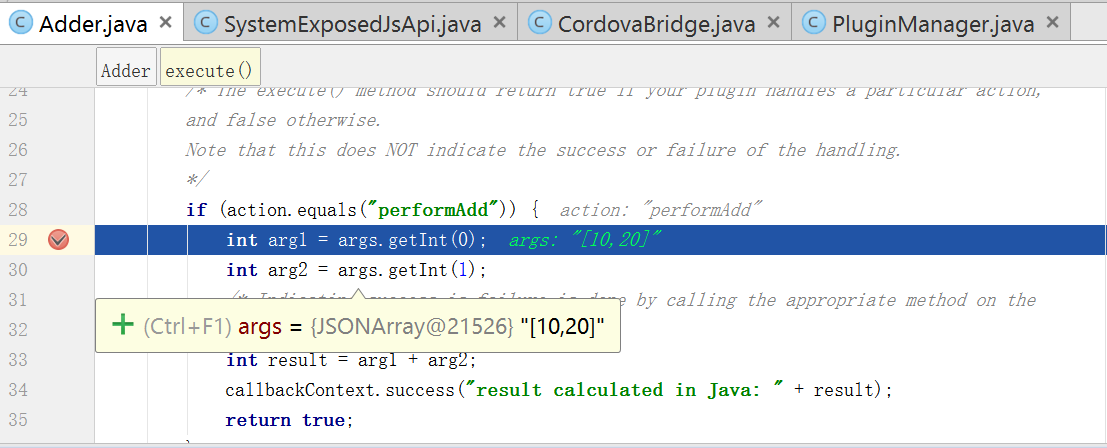Expand the args JSONArray value with plus
Viewport: 1107px width, 448px height.
pyautogui.click(x=123, y=325)
